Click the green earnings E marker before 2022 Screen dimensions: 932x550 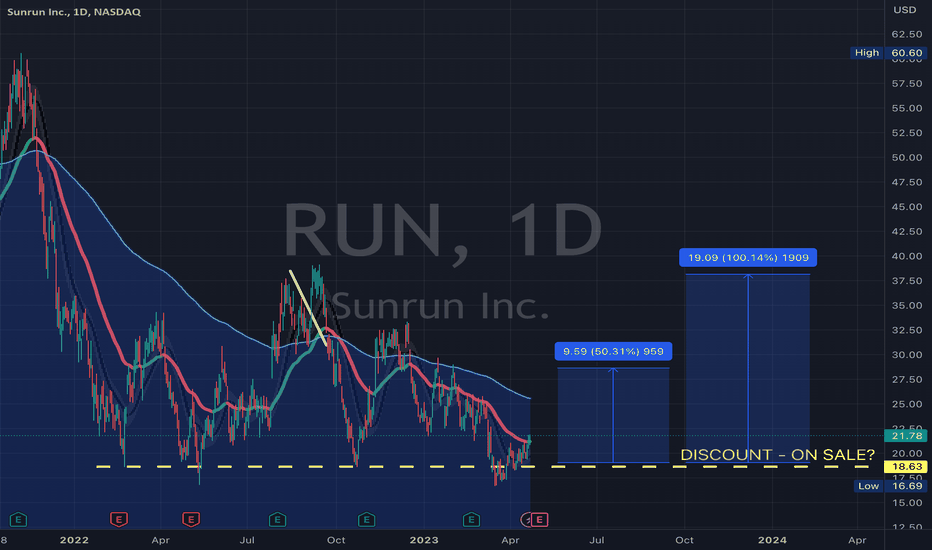[18, 520]
